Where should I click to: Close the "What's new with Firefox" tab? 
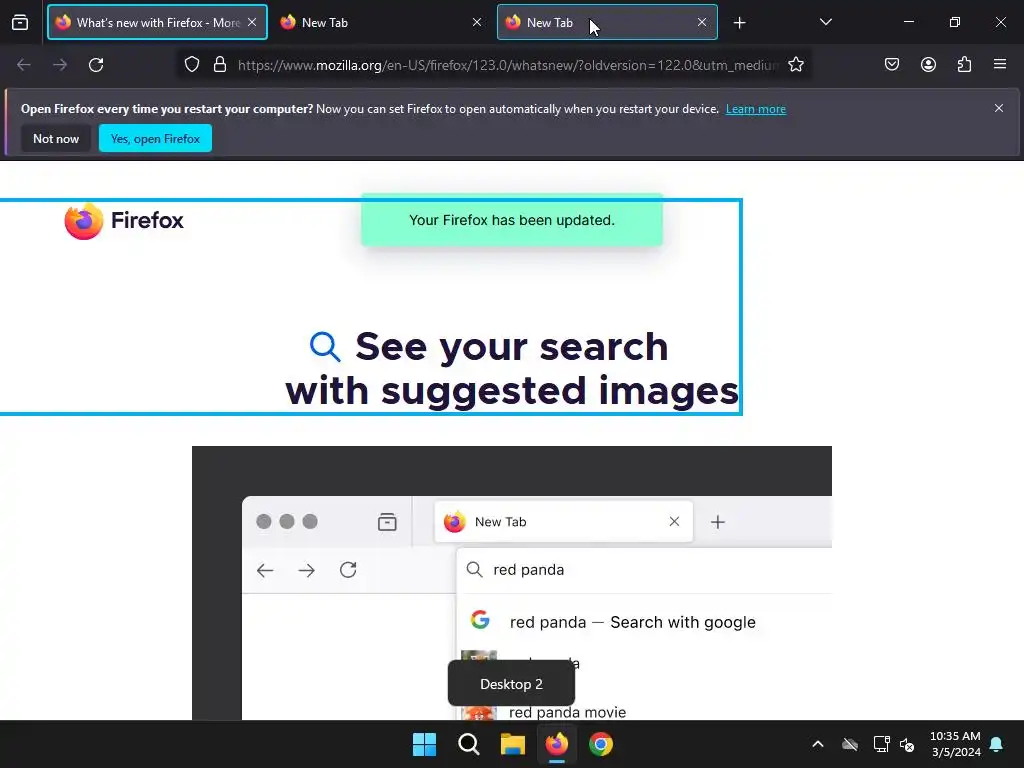coord(252,22)
